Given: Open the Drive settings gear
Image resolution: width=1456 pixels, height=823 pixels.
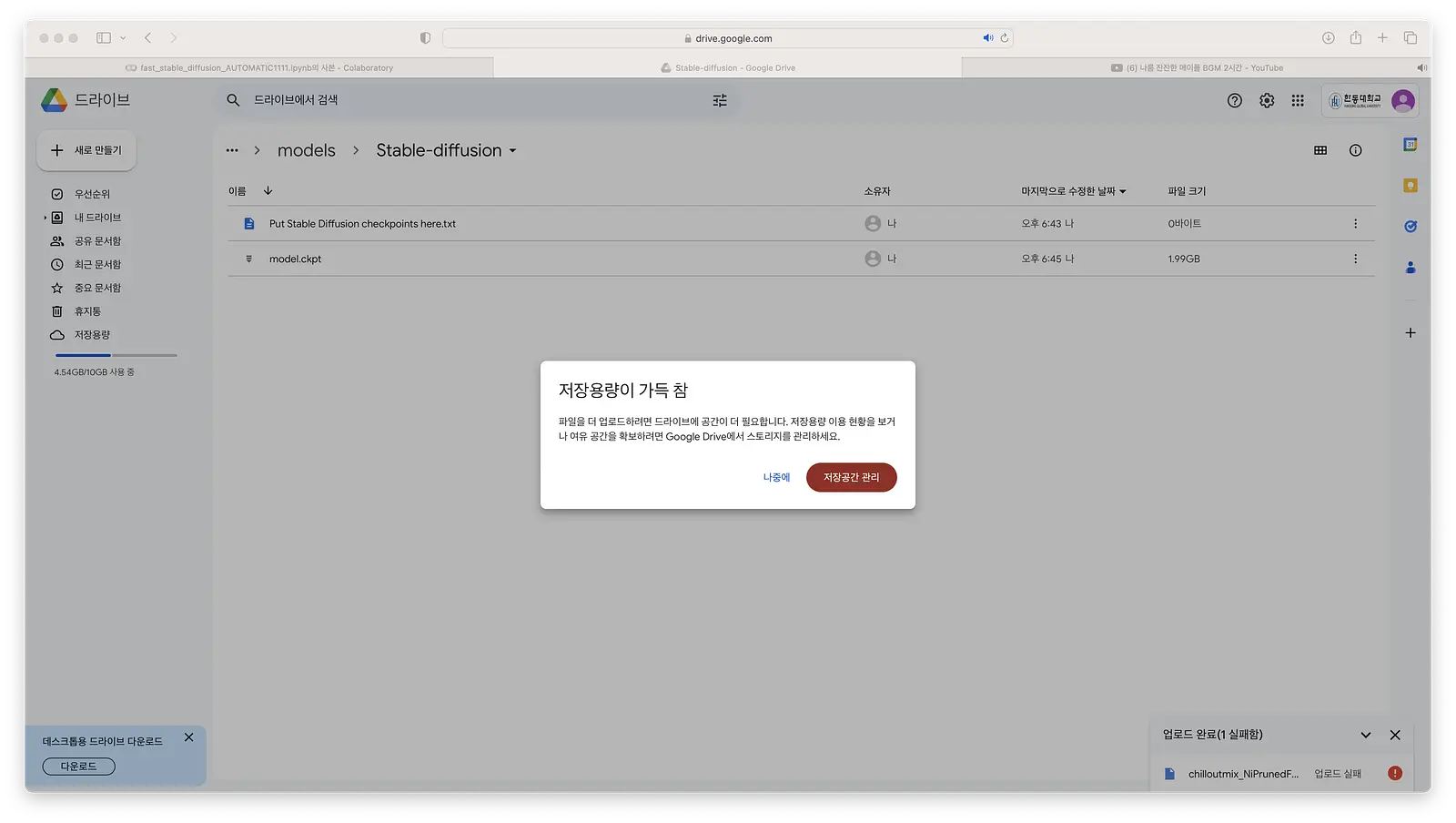Looking at the screenshot, I should tap(1267, 101).
